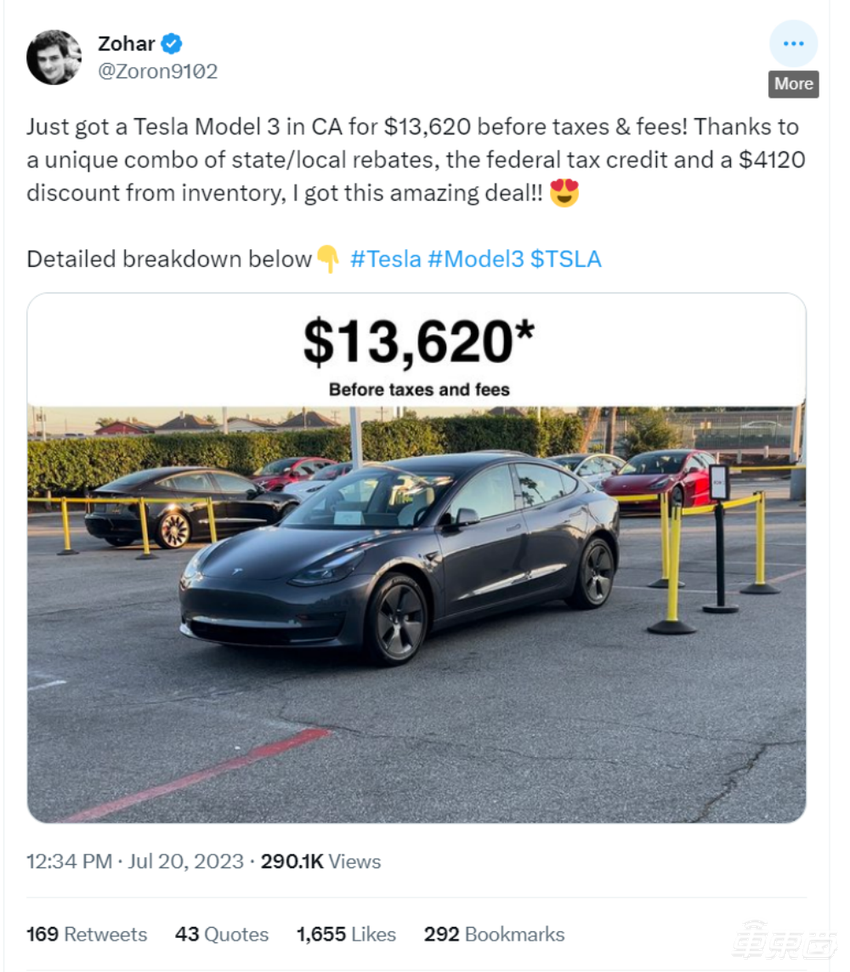The image size is (850, 972).
Task: Open the #Model3 hashtag
Action: coord(473,258)
